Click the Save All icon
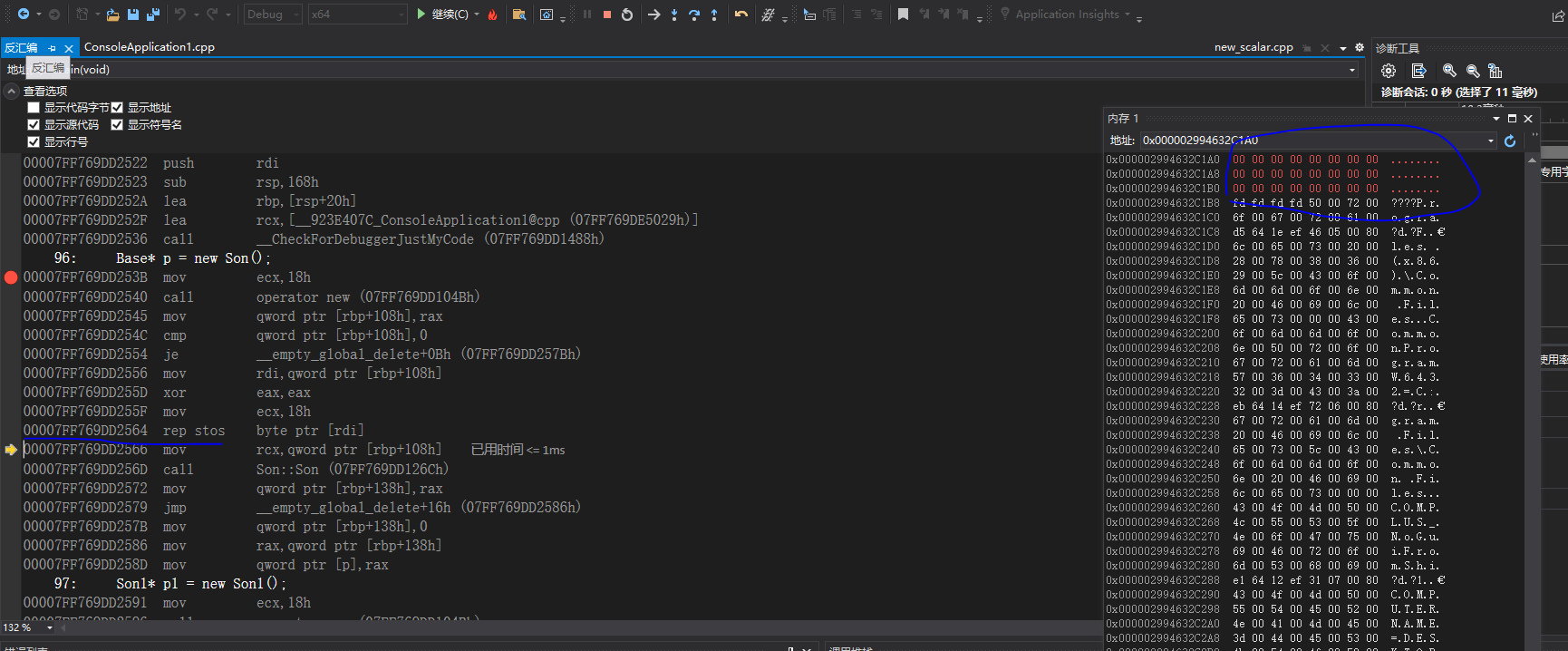This screenshot has width=1568, height=651. point(152,15)
